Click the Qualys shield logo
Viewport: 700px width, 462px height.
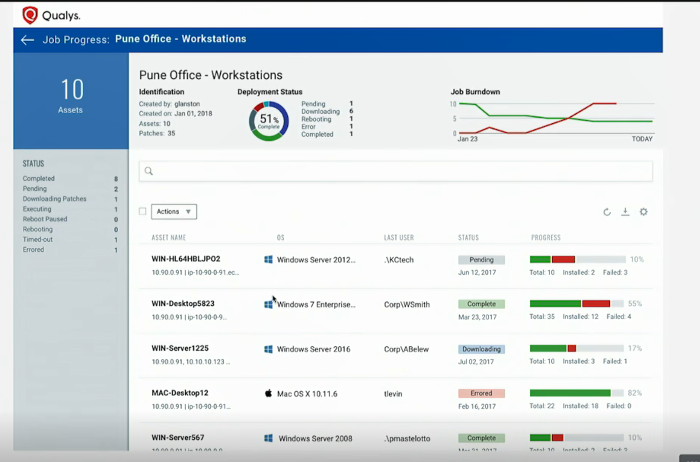(x=30, y=15)
